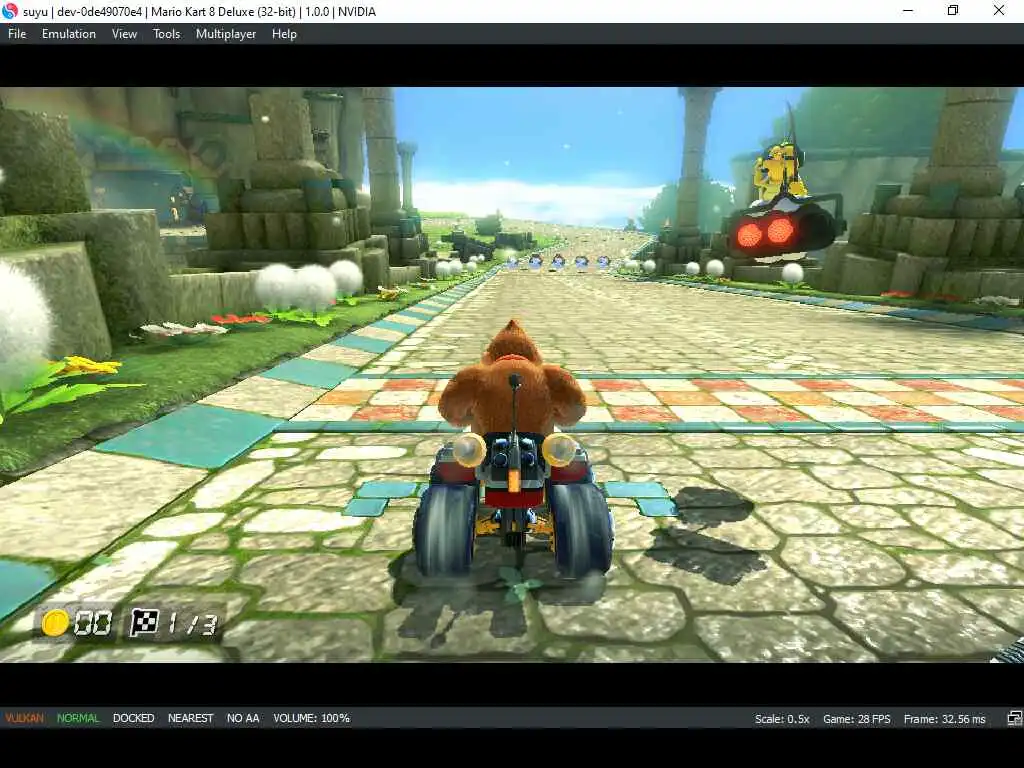Open the Multiplayer menu
1024x768 pixels.
(226, 34)
